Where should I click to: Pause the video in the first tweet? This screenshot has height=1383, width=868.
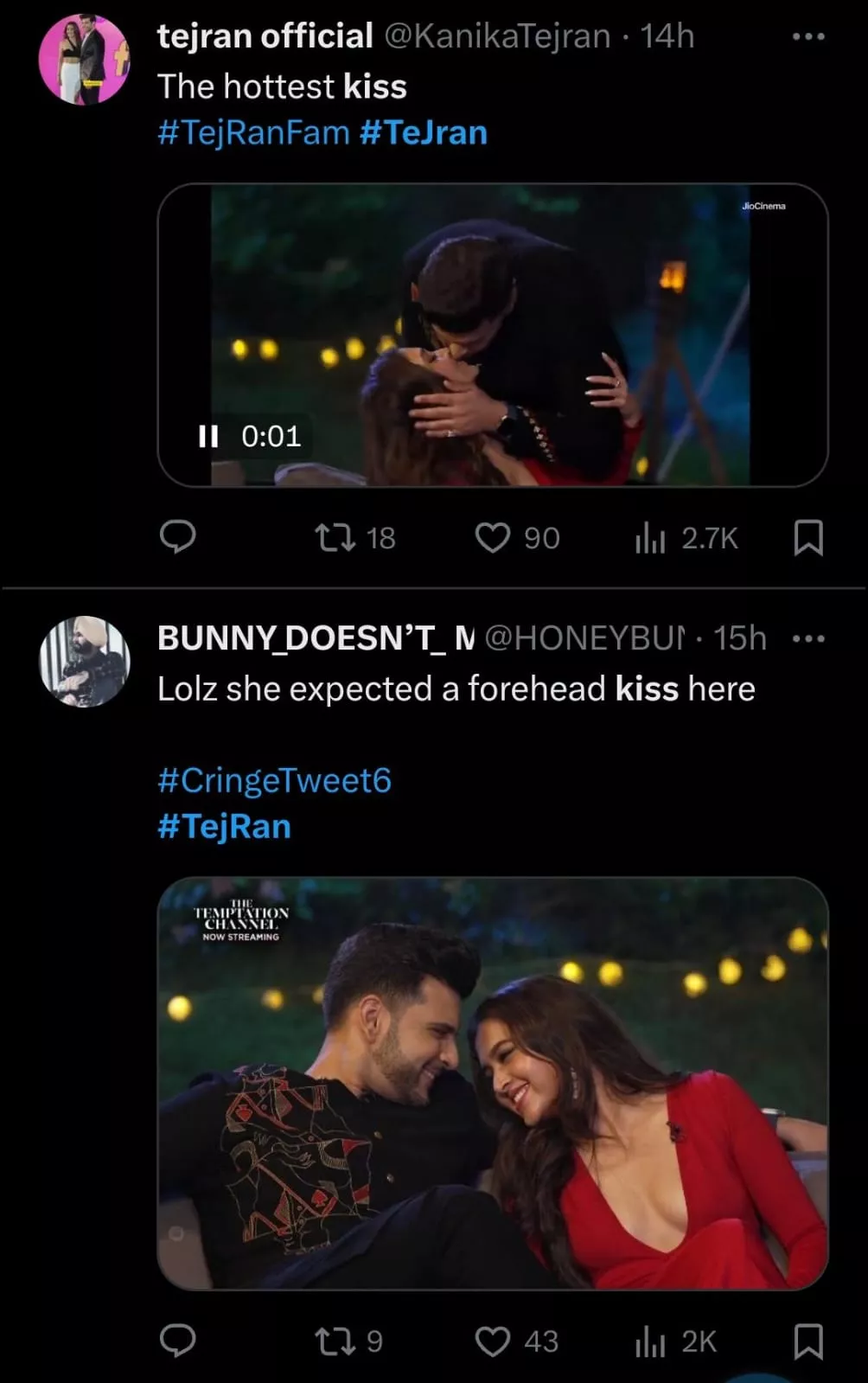tap(208, 436)
